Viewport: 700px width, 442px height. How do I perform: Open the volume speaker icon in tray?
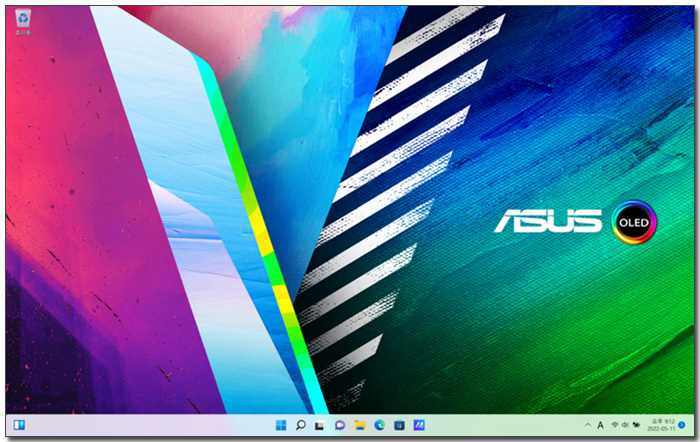coord(625,425)
